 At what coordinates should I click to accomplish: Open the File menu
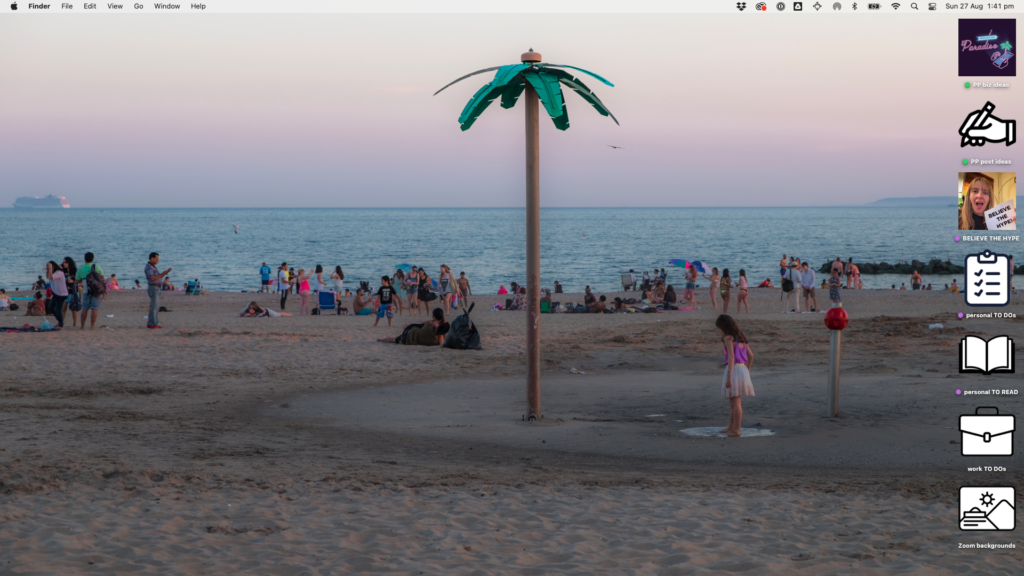coord(66,6)
